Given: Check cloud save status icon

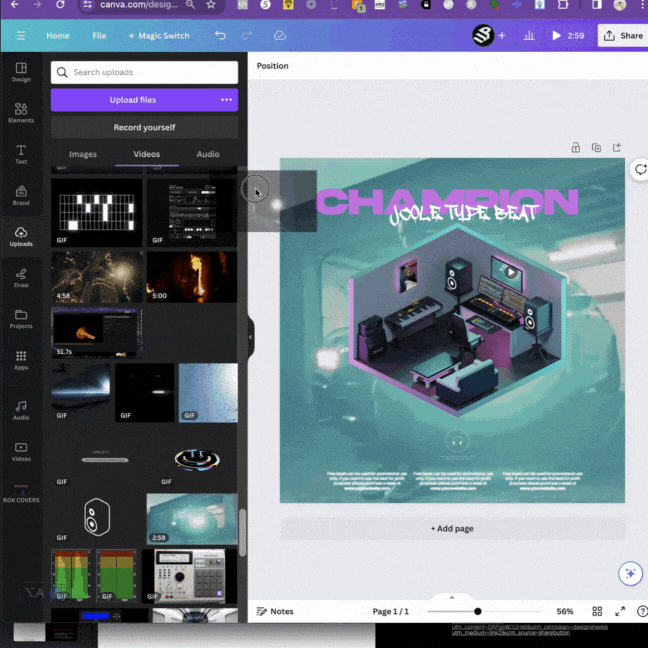Looking at the screenshot, I should [280, 36].
